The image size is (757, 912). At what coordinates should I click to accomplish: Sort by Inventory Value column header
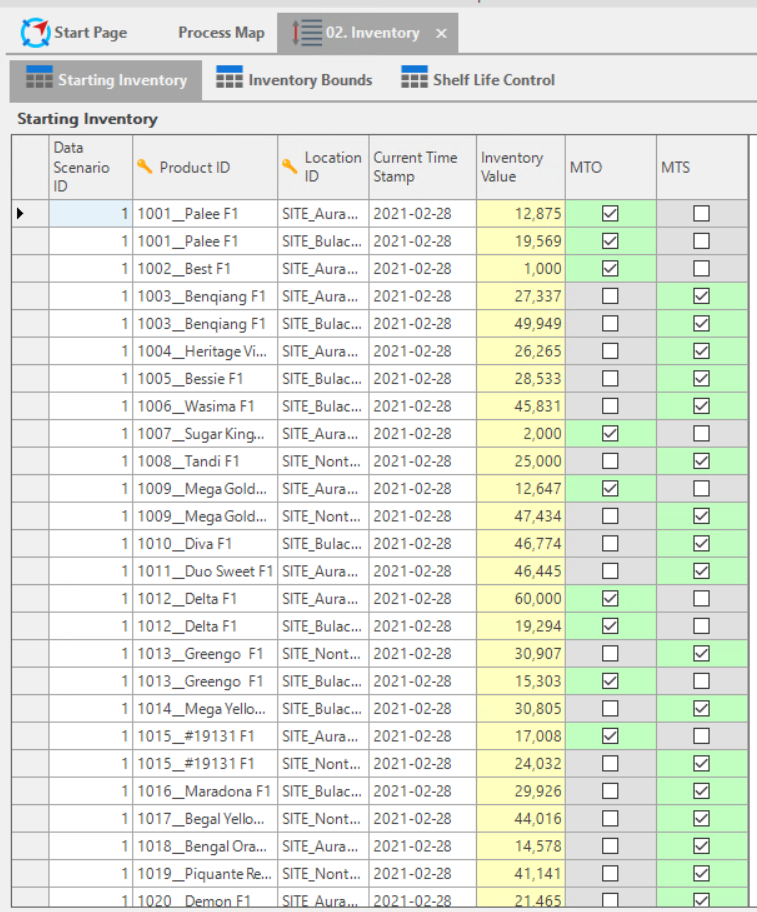click(521, 167)
